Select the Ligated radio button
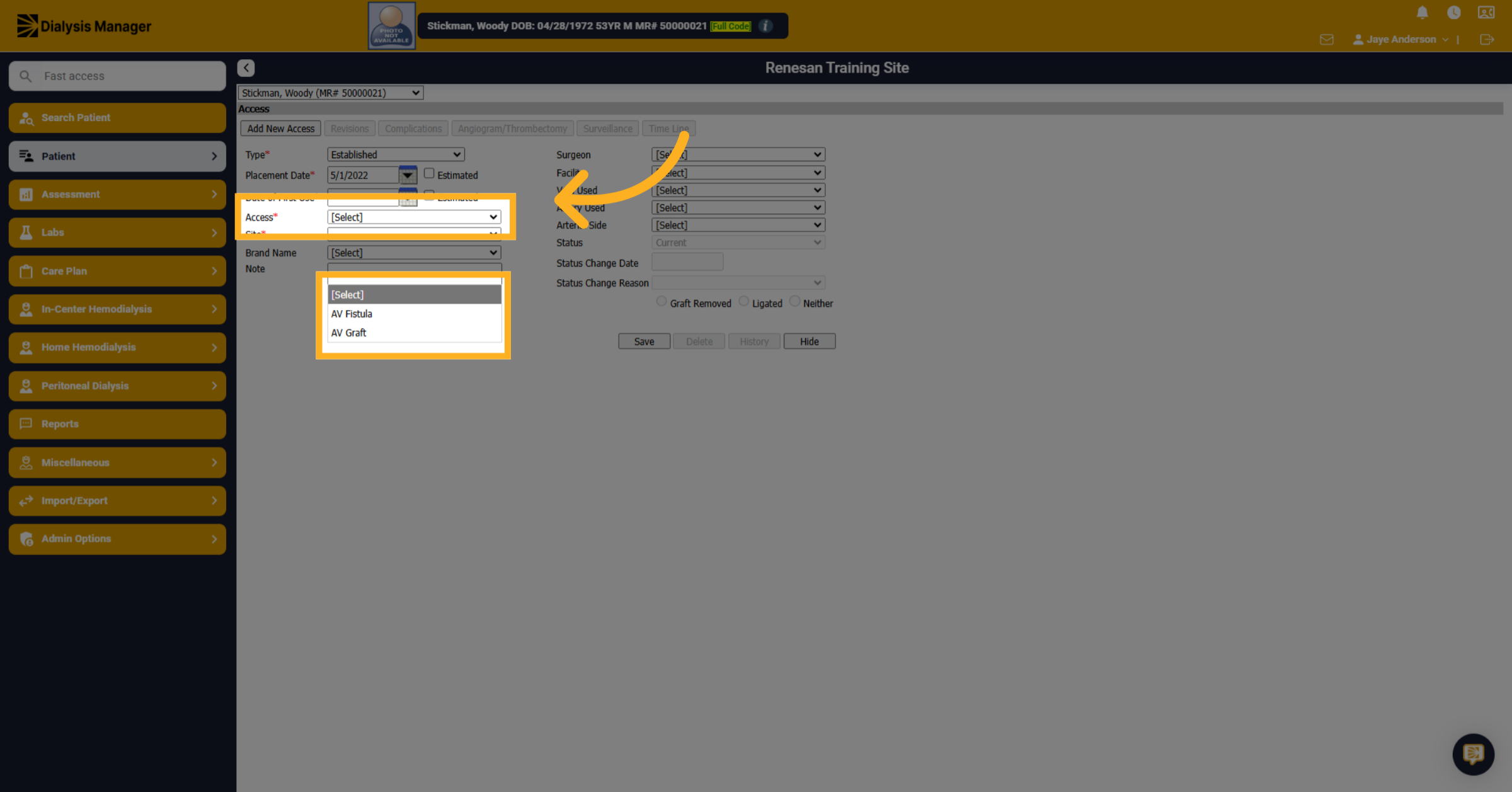The height and width of the screenshot is (792, 1512). point(743,301)
